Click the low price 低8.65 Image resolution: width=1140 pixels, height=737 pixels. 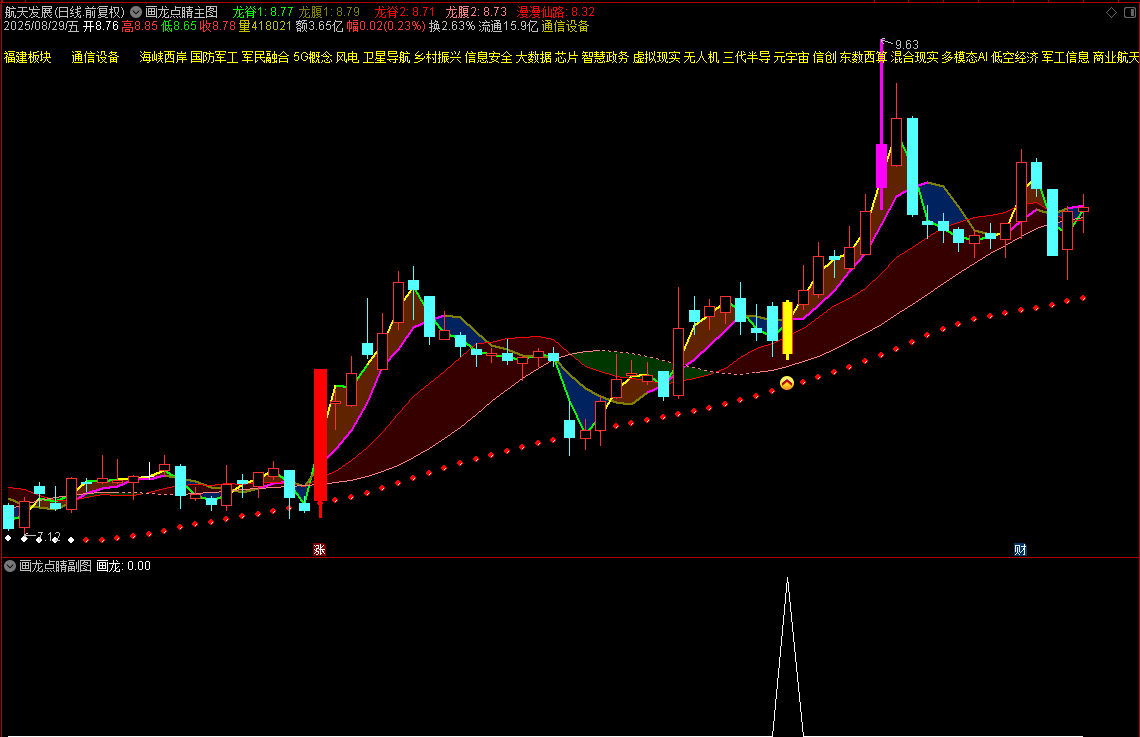(179, 26)
